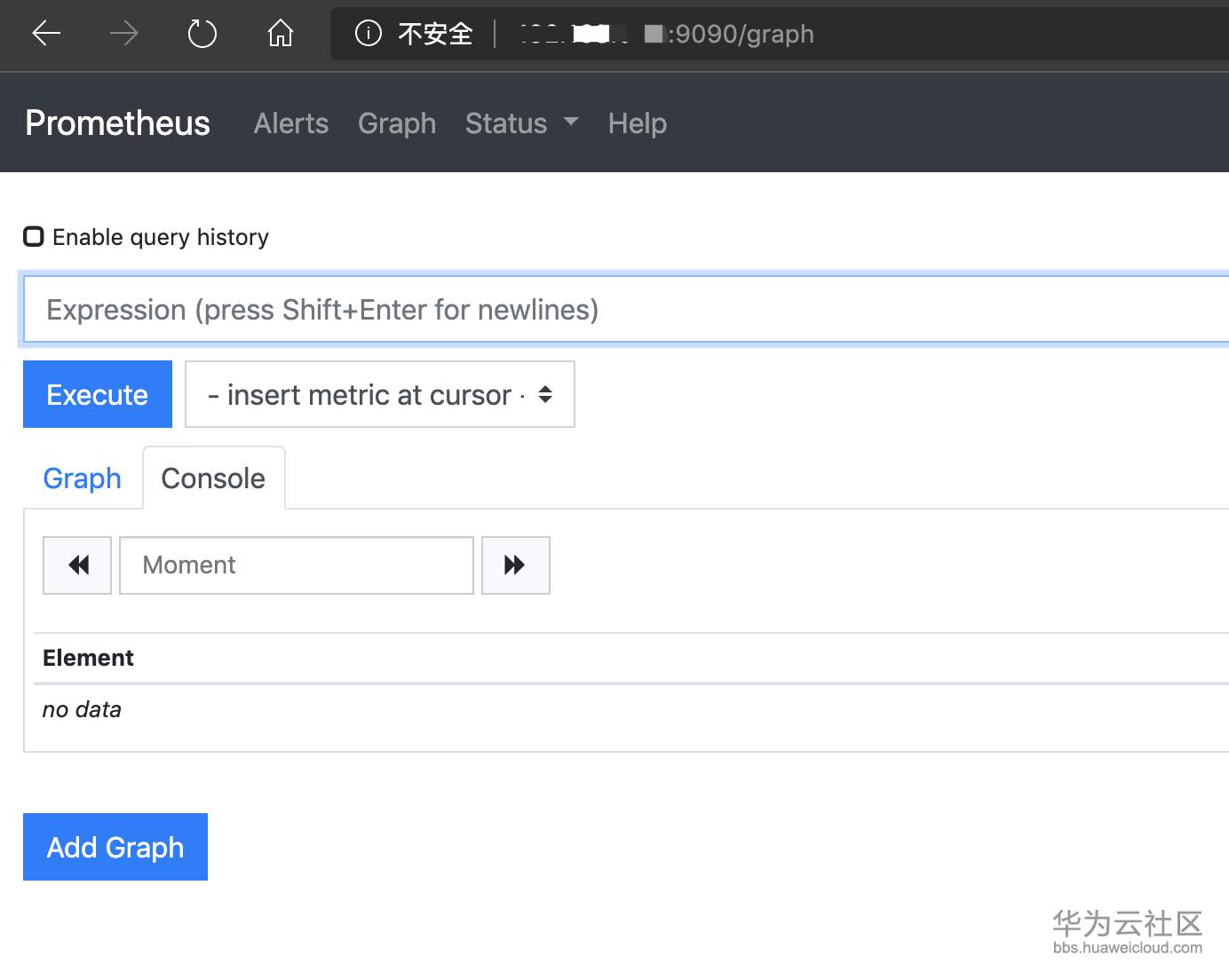Image resolution: width=1229 pixels, height=980 pixels.
Task: Reload the page with refresh icon
Action: 202,34
